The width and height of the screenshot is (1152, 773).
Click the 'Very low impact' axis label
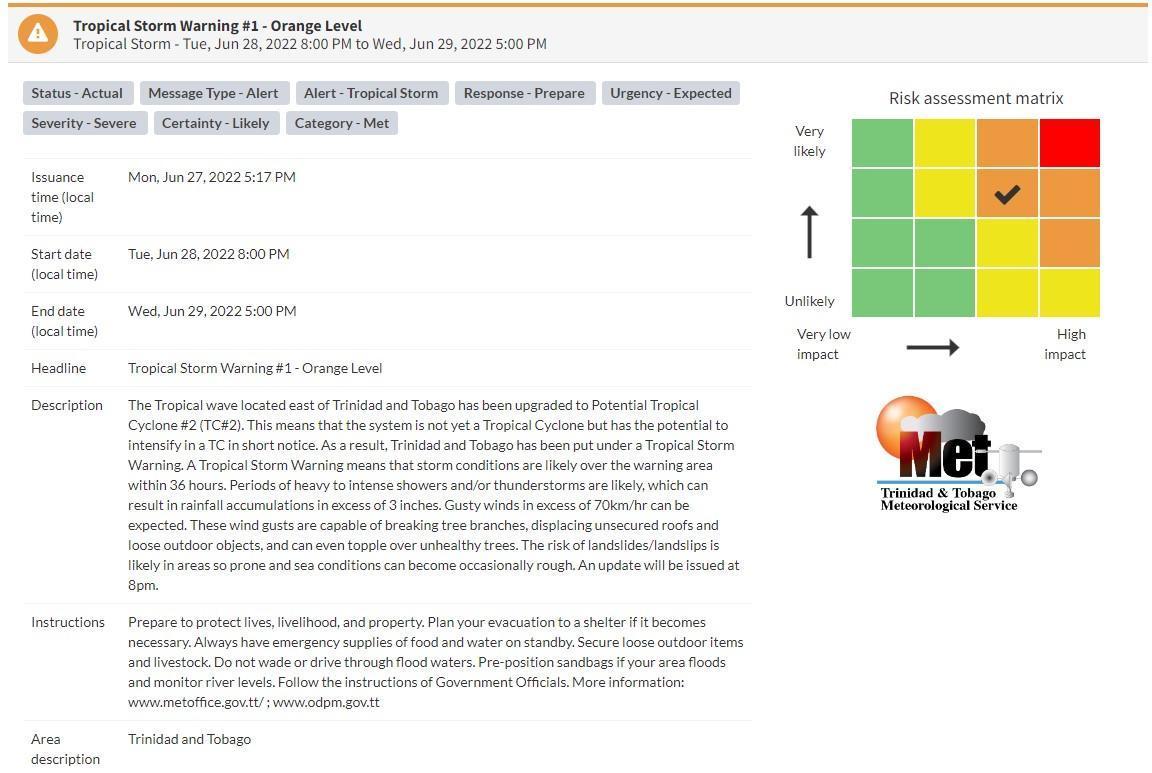click(824, 344)
